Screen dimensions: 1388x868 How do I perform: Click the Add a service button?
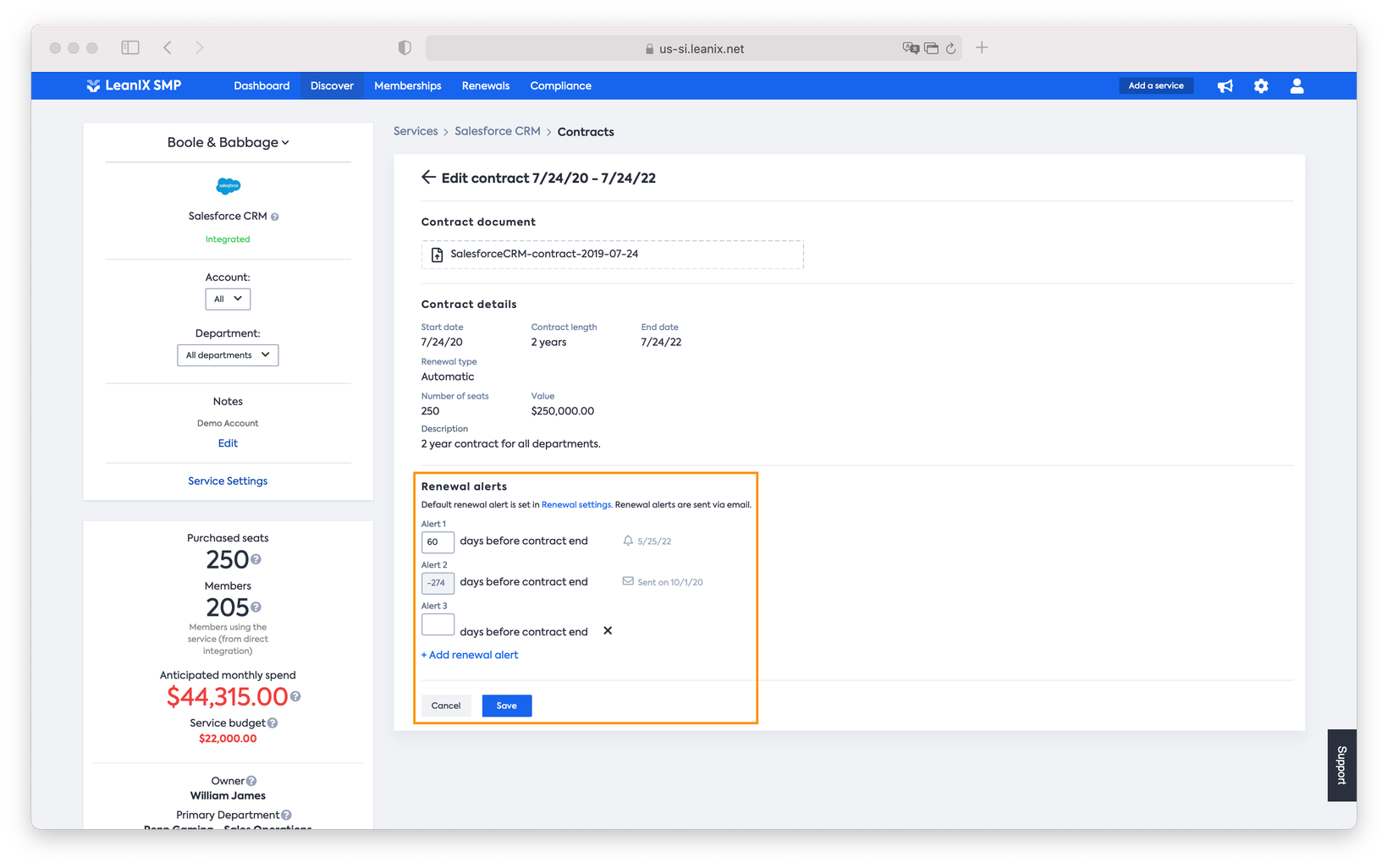click(1156, 86)
